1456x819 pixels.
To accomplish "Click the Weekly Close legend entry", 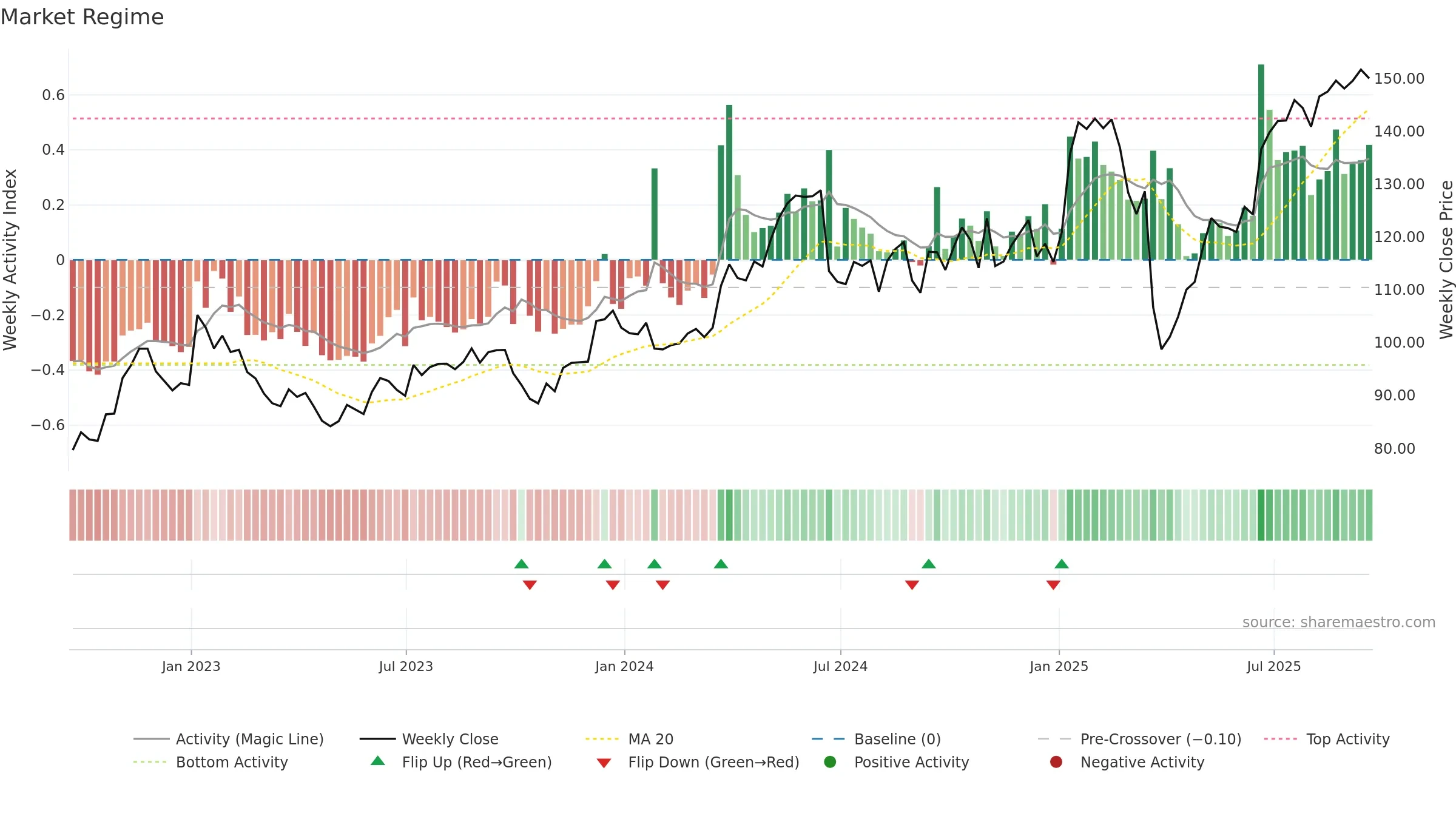I will (429, 739).
